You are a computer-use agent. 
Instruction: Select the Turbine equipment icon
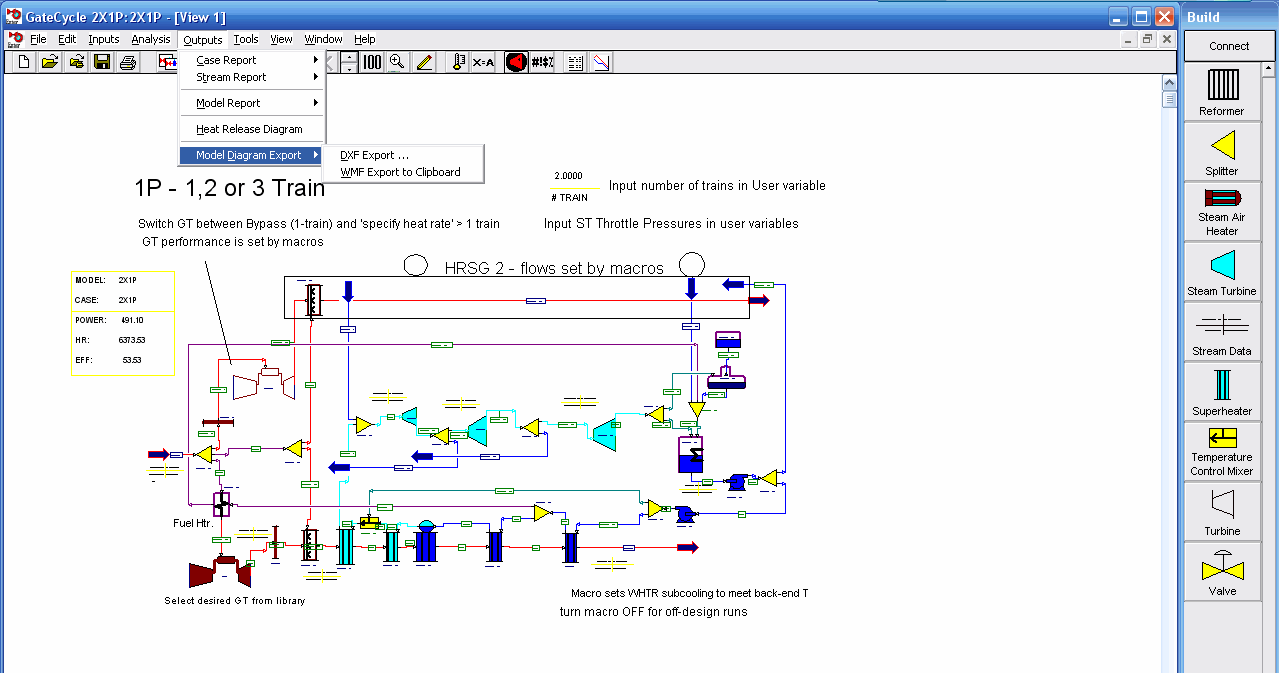click(1221, 511)
